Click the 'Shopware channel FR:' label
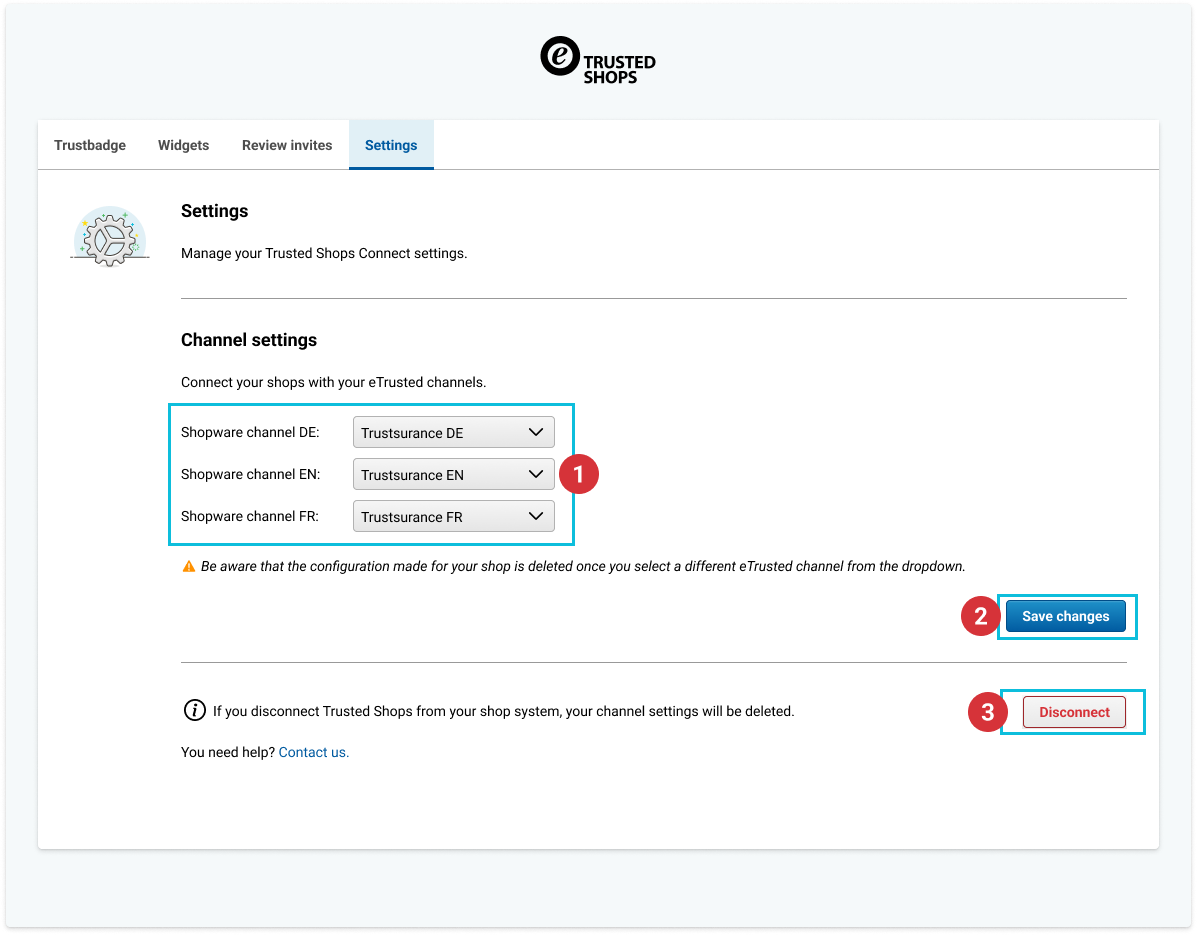The width and height of the screenshot is (1197, 935). coord(250,517)
